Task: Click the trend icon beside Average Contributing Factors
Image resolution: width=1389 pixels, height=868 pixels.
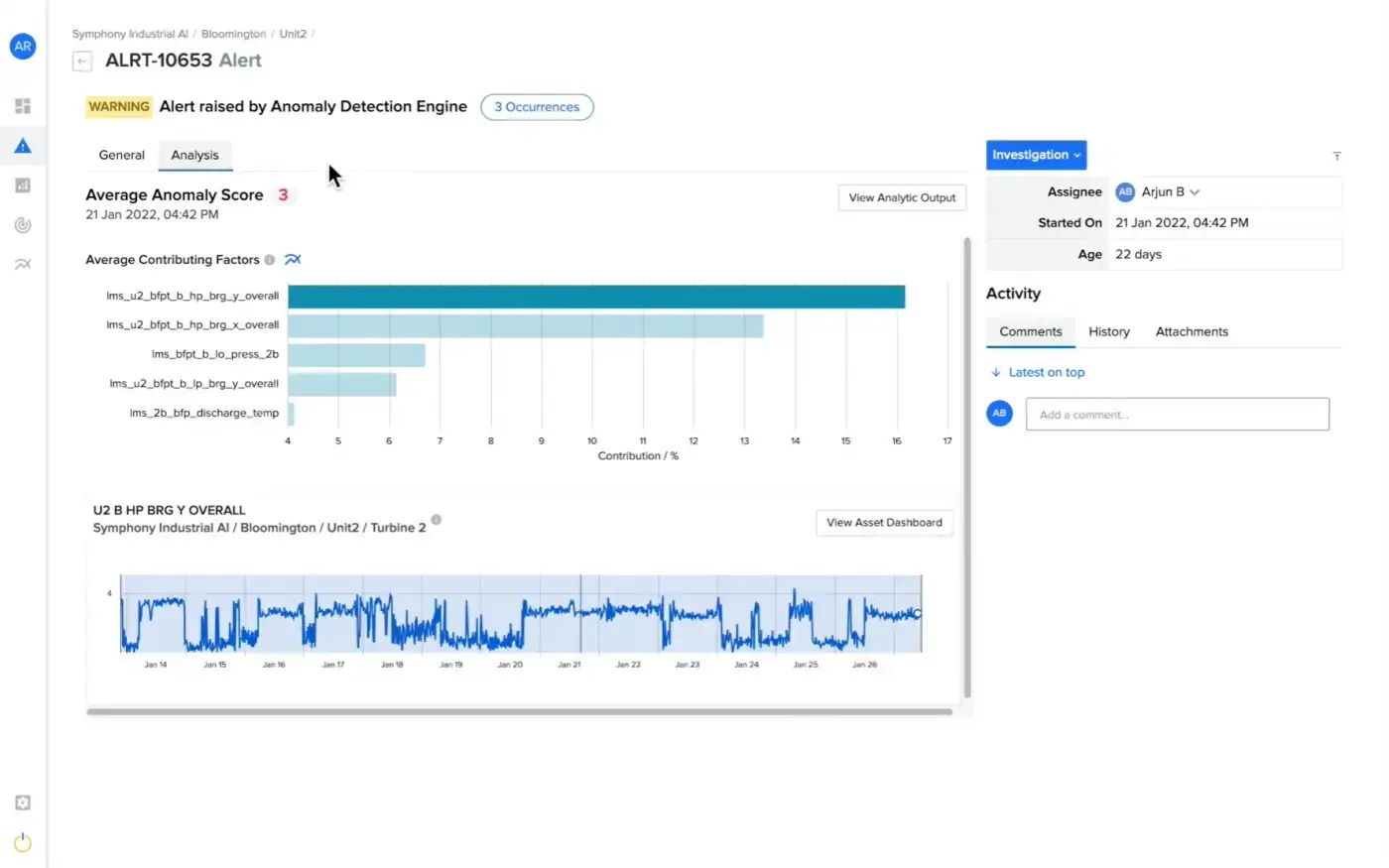Action: pos(293,260)
